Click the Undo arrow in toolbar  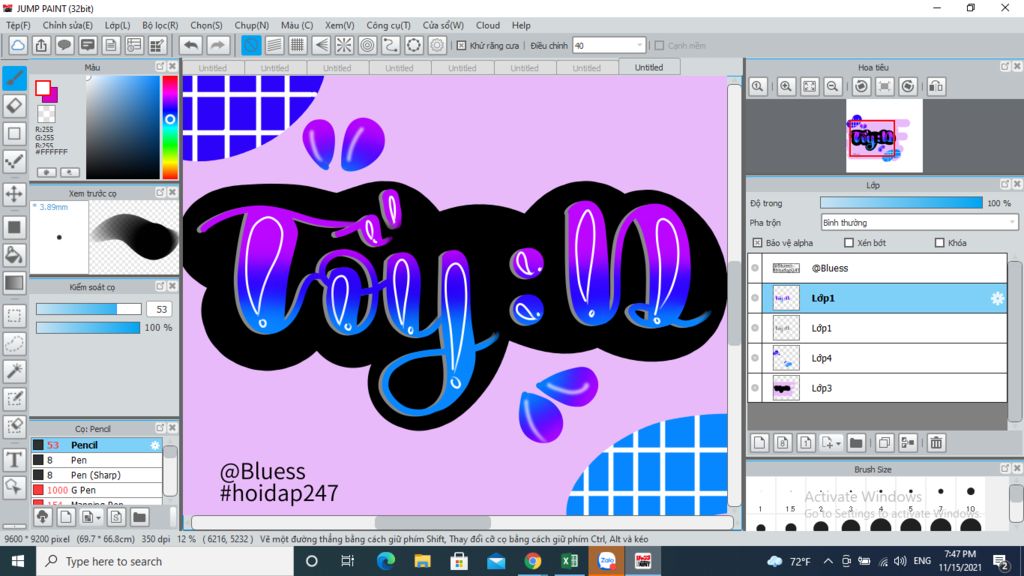pos(191,46)
